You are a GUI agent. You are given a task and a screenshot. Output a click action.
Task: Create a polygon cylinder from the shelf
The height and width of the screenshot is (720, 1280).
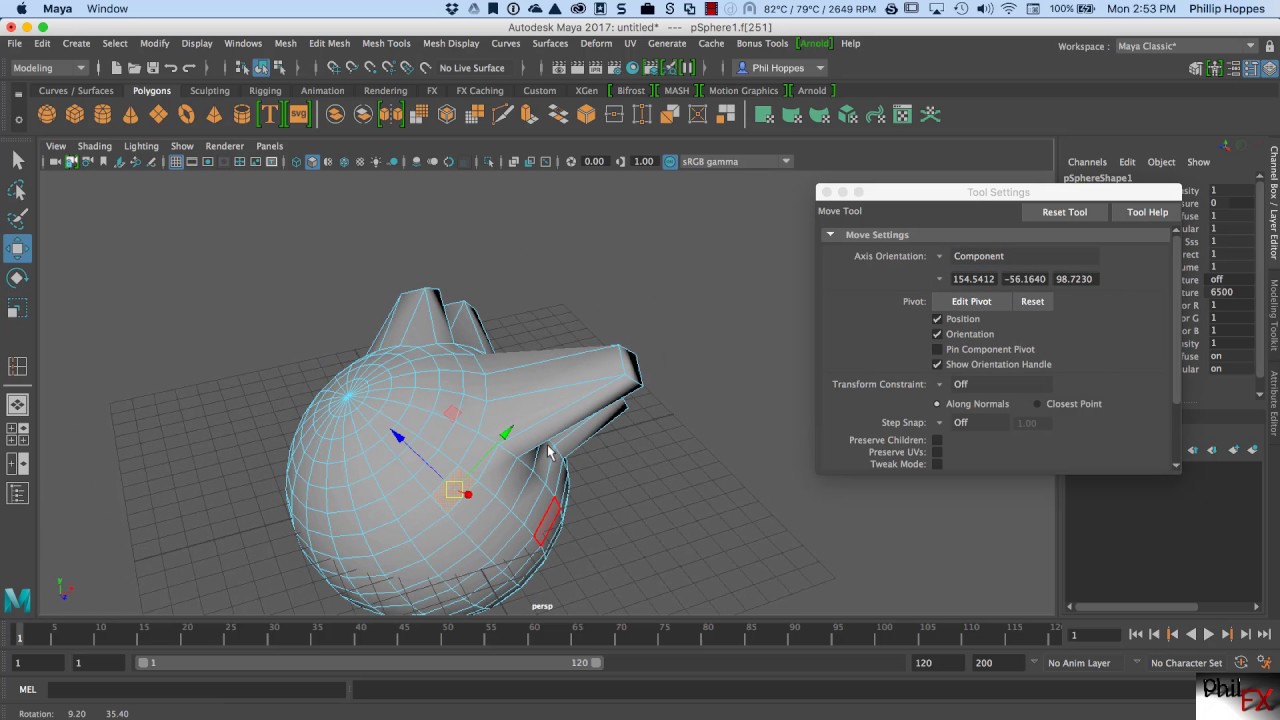pyautogui.click(x=103, y=115)
